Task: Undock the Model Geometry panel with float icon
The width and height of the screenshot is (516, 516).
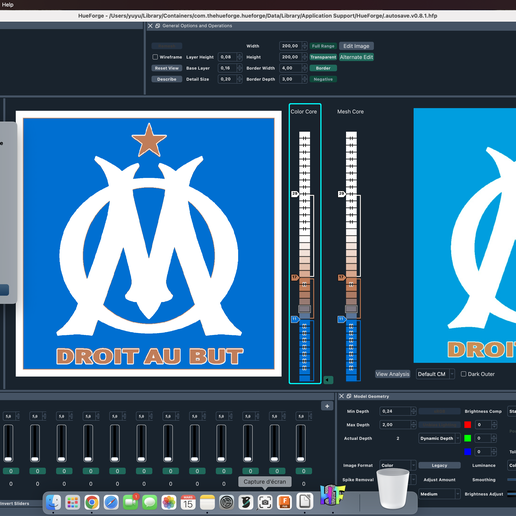Action: pos(349,396)
